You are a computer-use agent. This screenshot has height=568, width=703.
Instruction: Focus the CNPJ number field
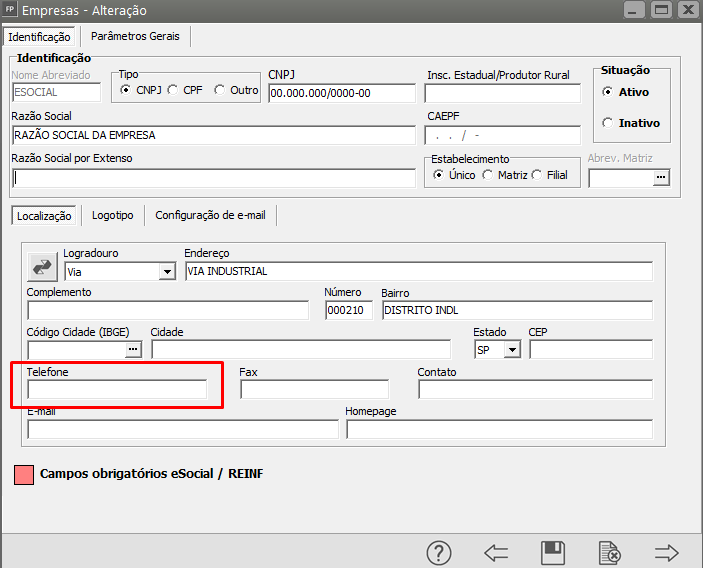[x=341, y=93]
